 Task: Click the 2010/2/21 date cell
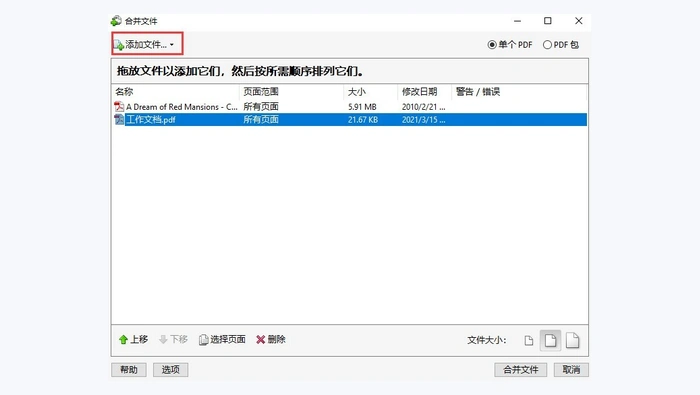pyautogui.click(x=423, y=107)
